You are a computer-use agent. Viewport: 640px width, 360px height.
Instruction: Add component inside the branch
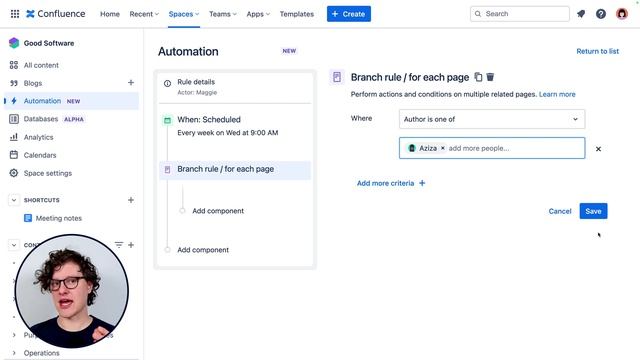218,211
